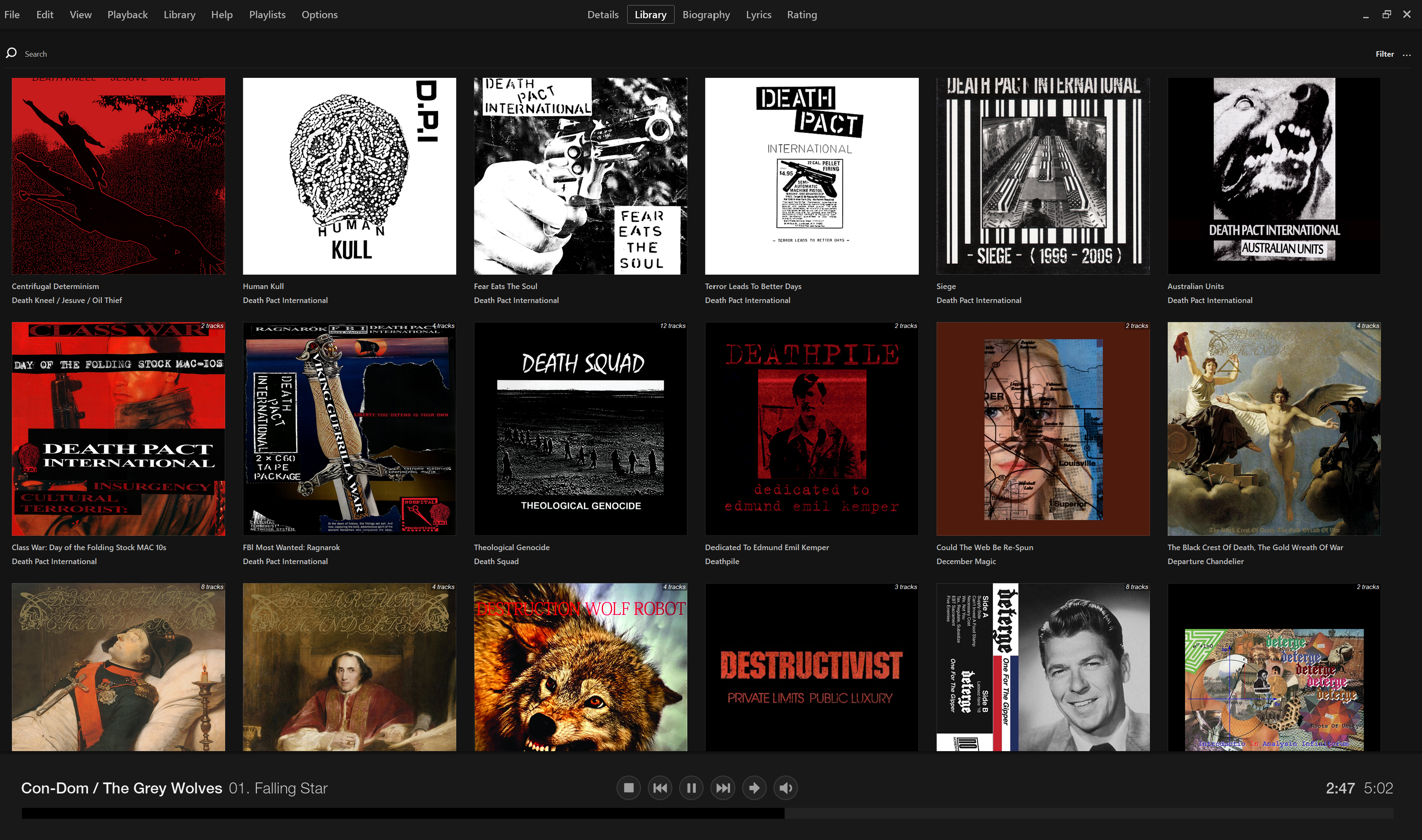The width and height of the screenshot is (1422, 840).
Task: Click the elapsed time 2:47
Action: (x=1340, y=788)
